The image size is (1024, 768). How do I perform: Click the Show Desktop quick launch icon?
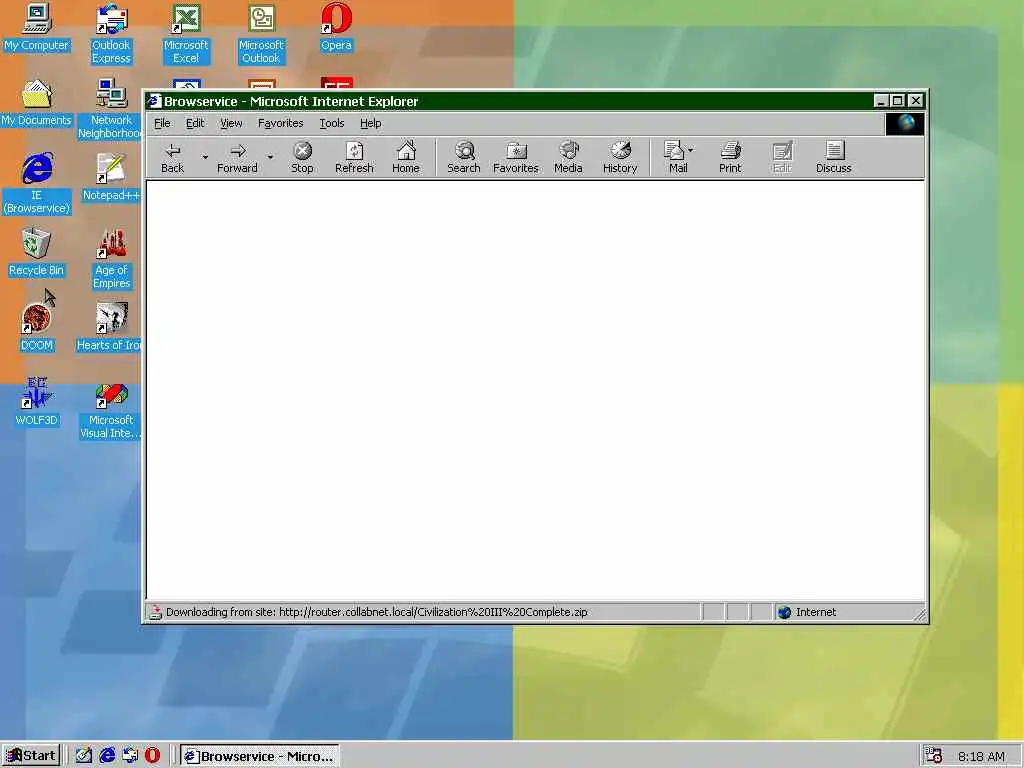(x=84, y=756)
